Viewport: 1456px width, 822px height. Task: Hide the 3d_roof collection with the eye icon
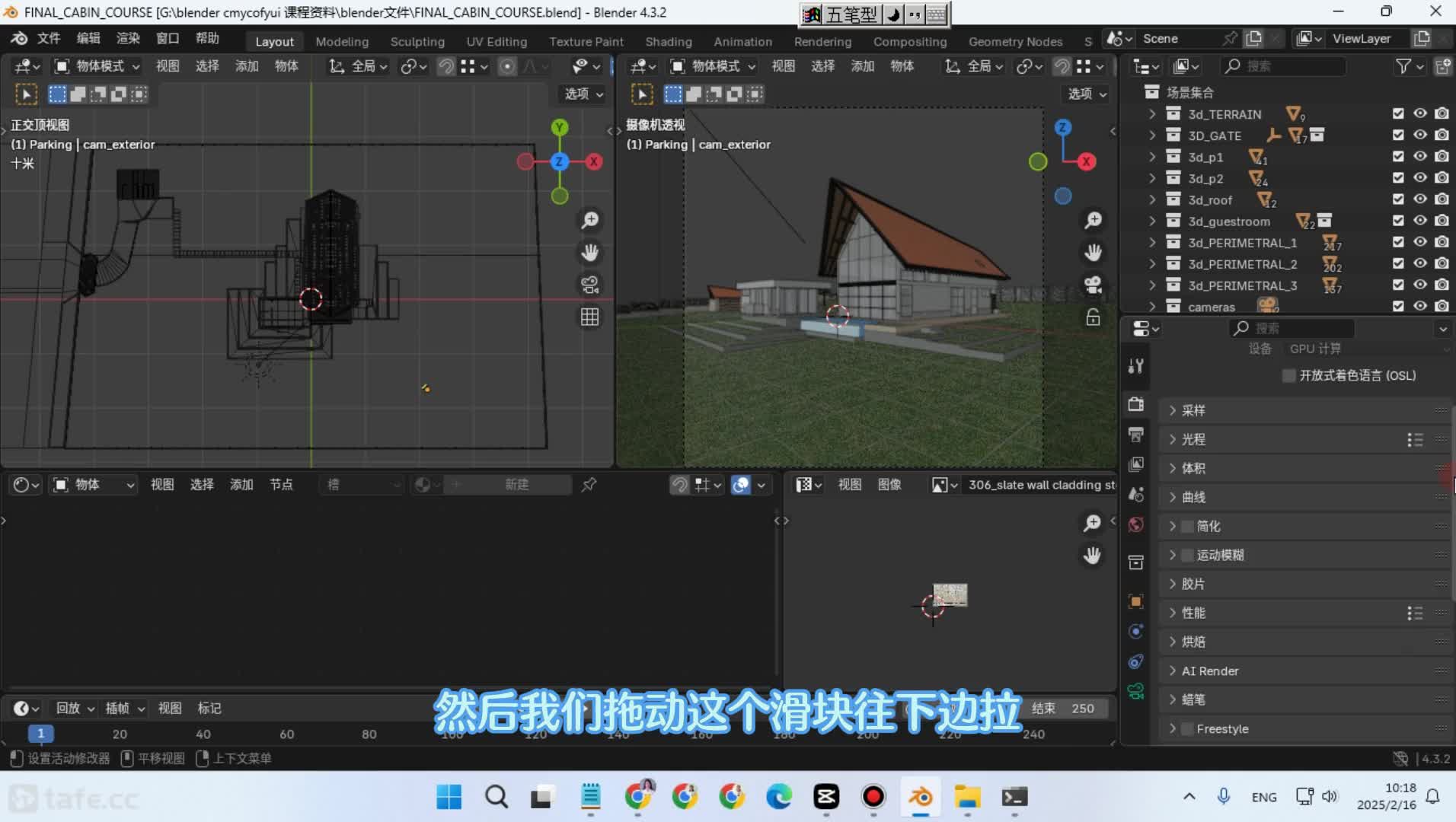click(x=1420, y=199)
